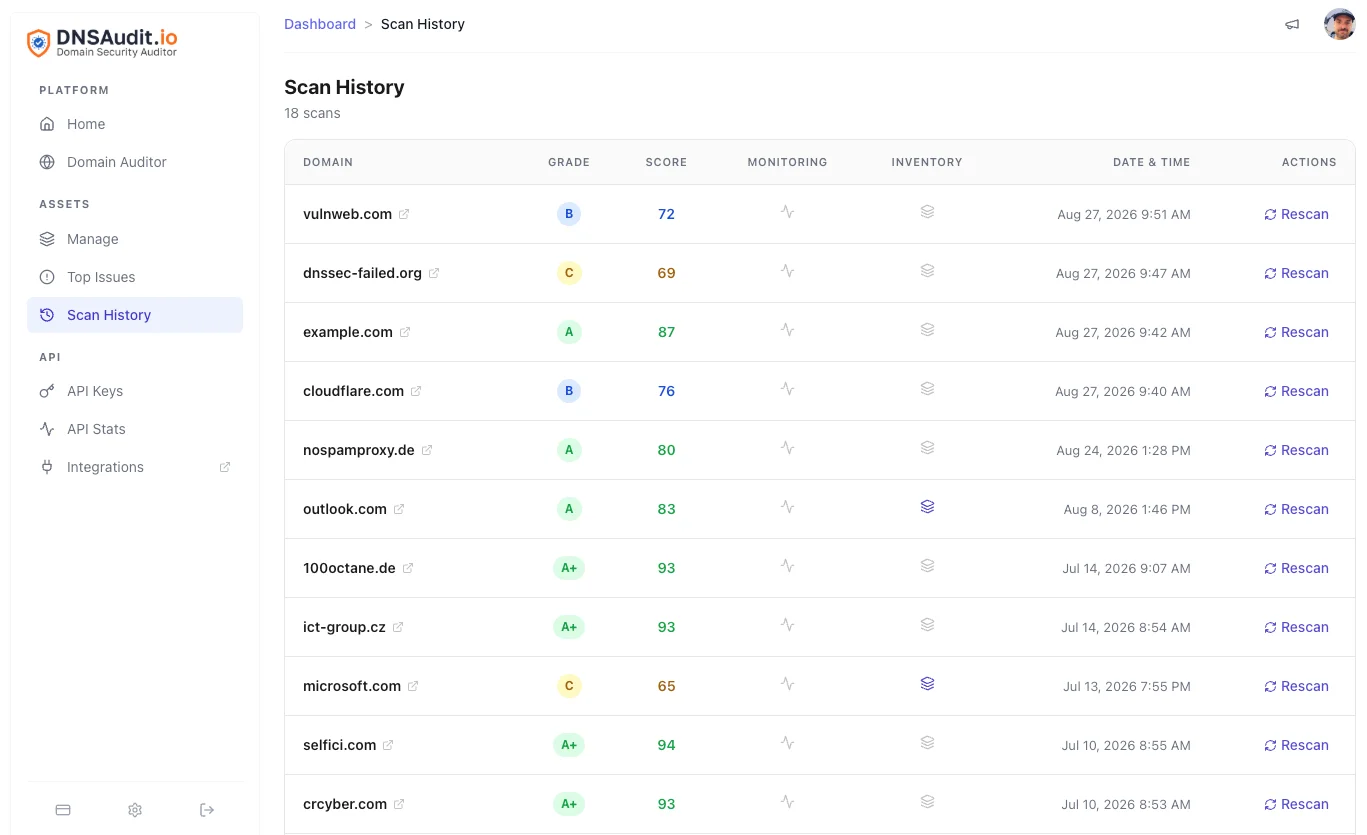Open external link icon next to 100octane.de

click(408, 568)
